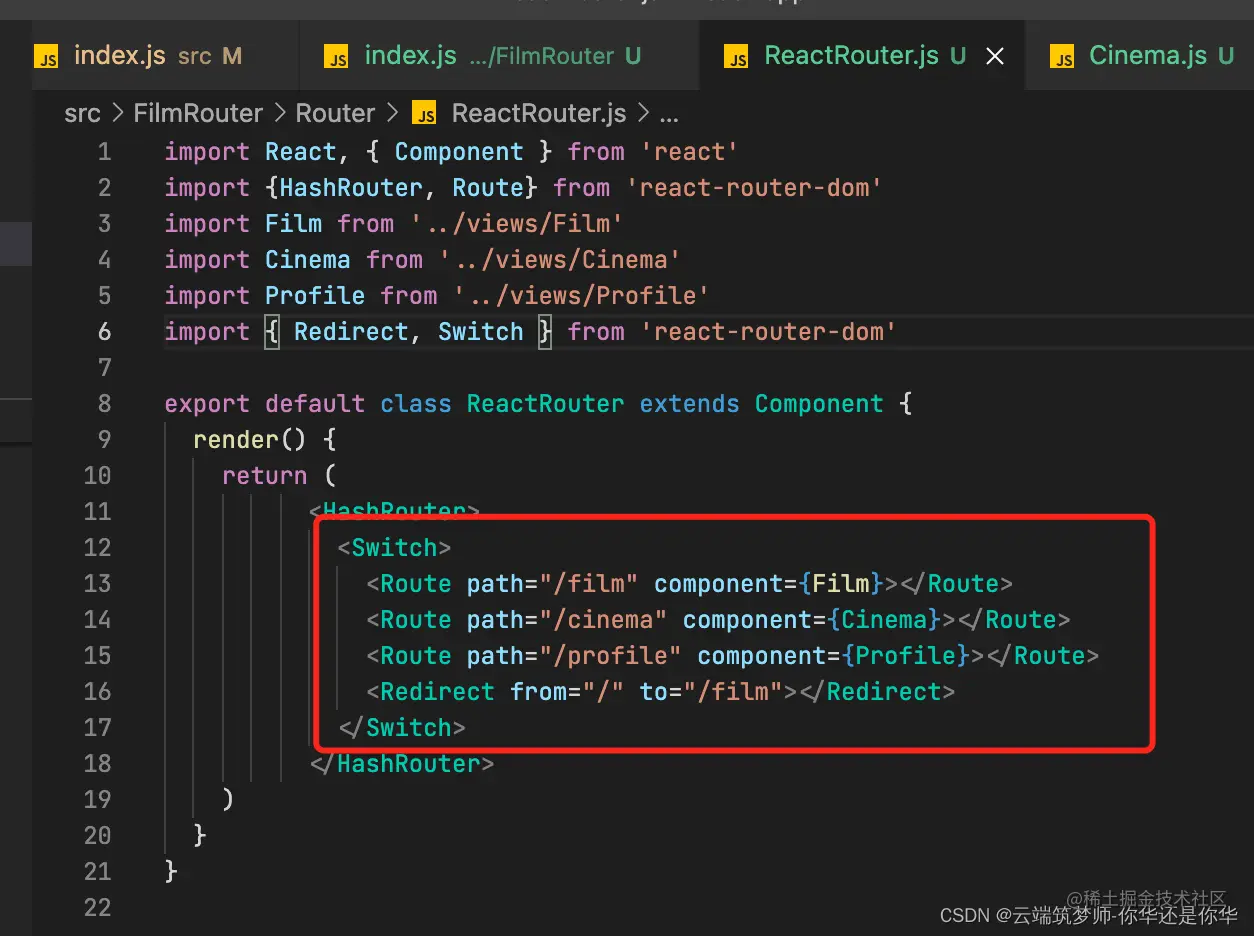The image size is (1254, 936).
Task: Click closing Switch tag on line 17
Action: (402, 728)
